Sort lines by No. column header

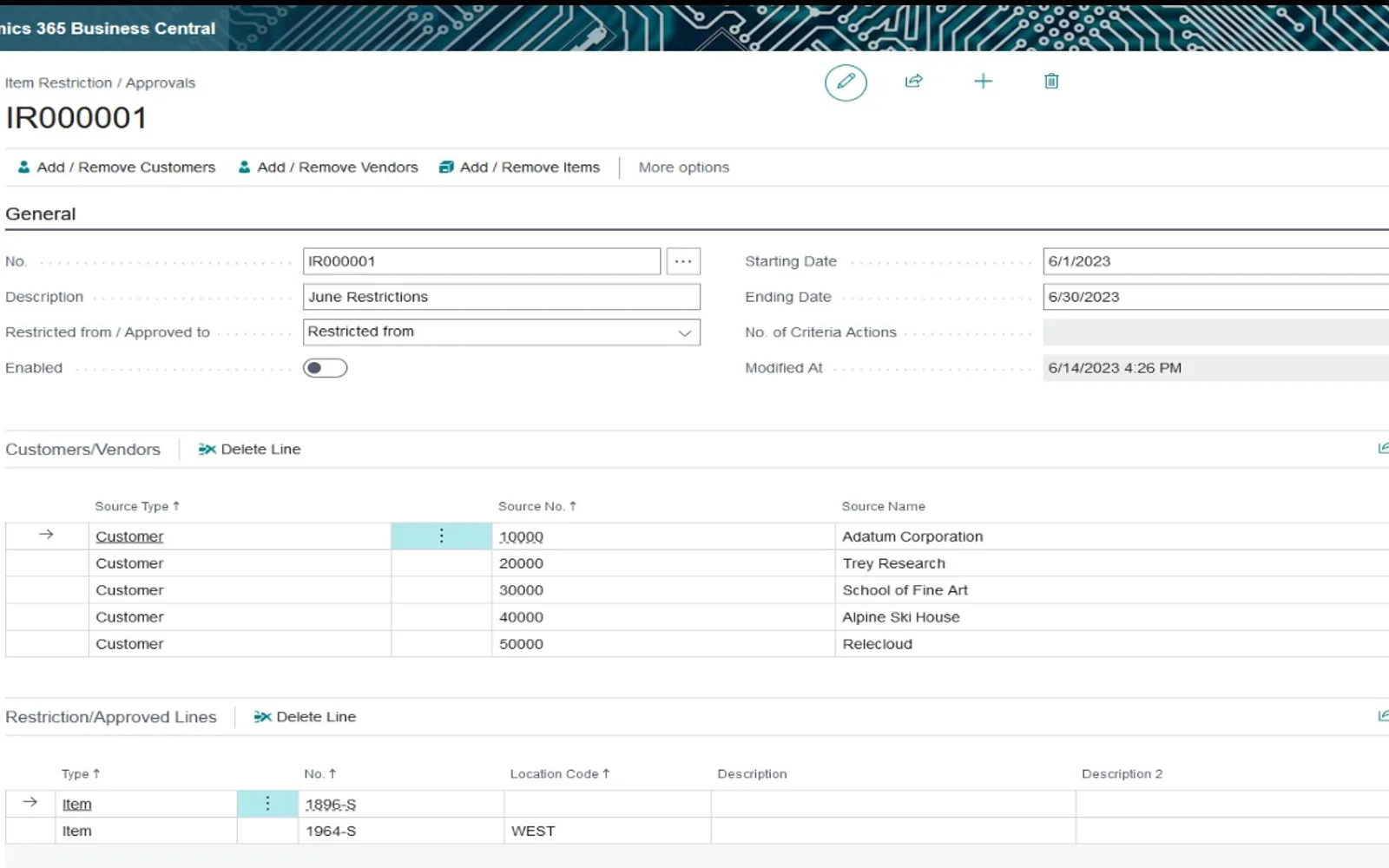click(x=319, y=773)
